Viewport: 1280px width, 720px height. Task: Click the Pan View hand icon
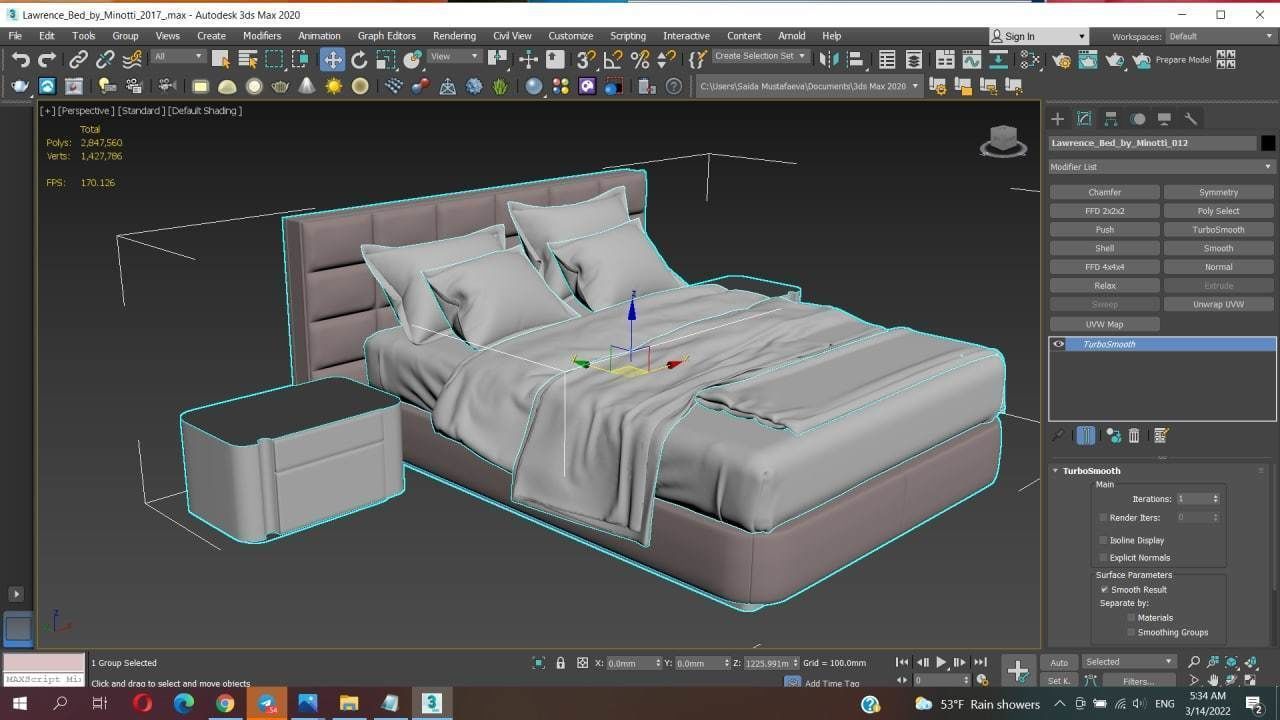pyautogui.click(x=1212, y=680)
